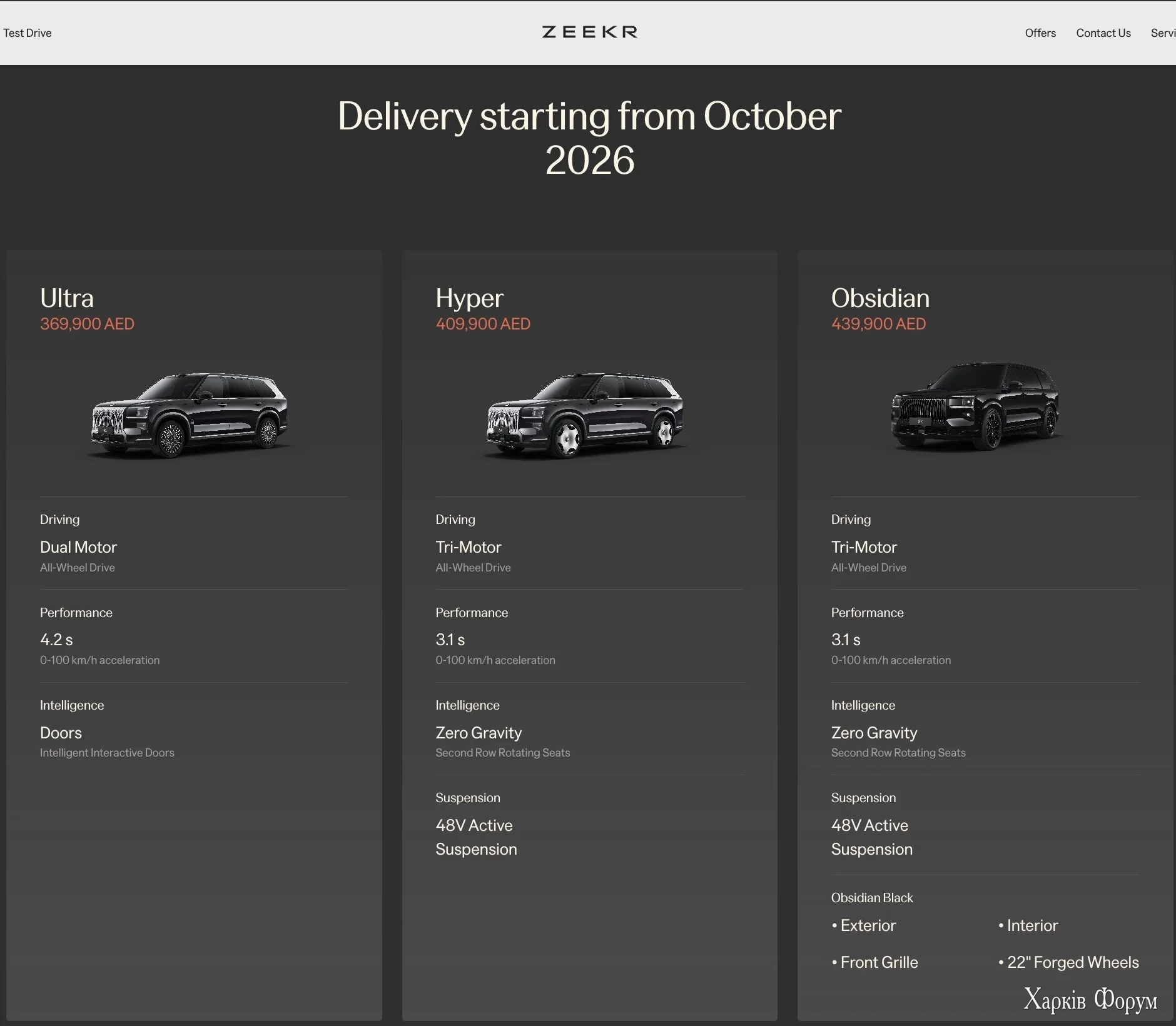Screen dimensions: 1176x1026
Task: Click 48V Active Suspension on Obsidian card
Action: (871, 837)
